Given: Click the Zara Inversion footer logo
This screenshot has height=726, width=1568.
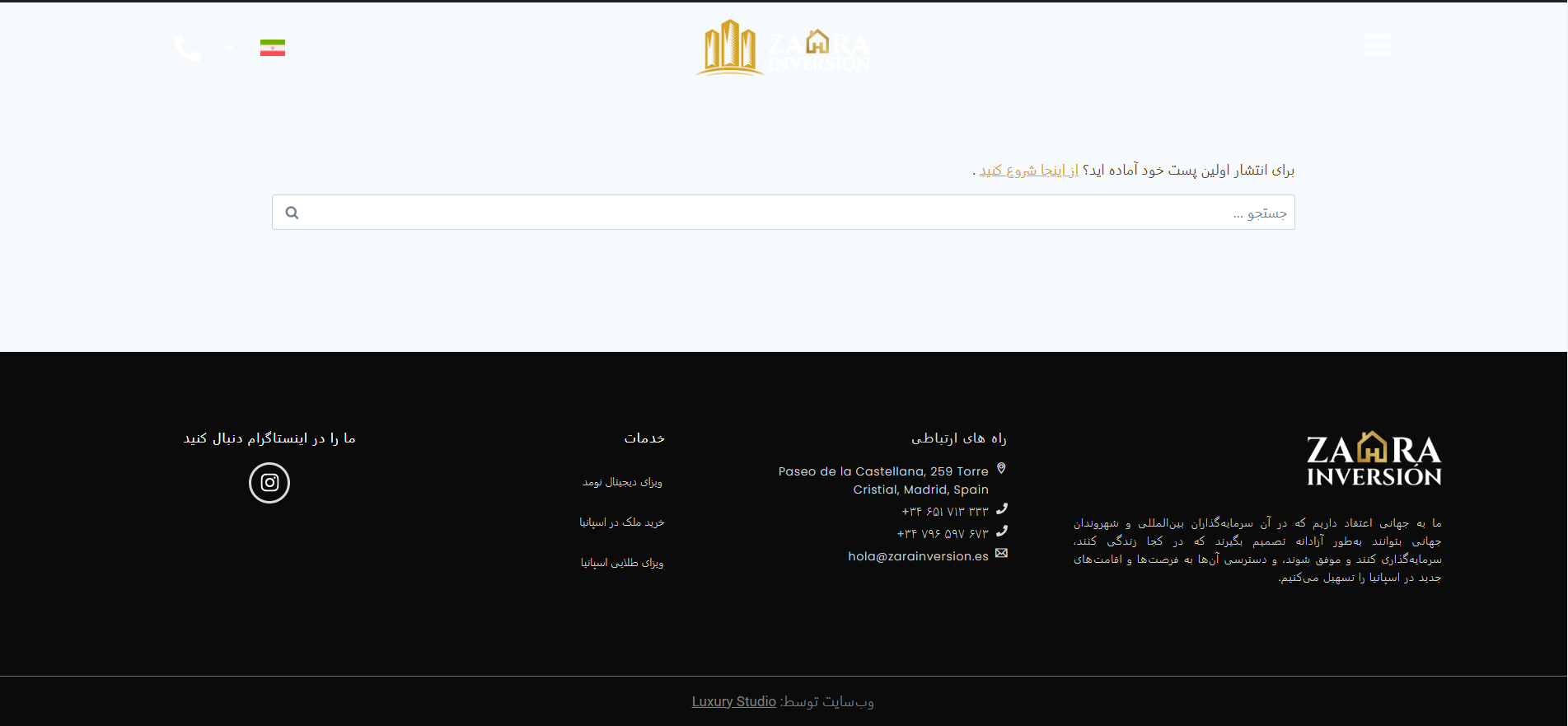Looking at the screenshot, I should coord(1374,458).
